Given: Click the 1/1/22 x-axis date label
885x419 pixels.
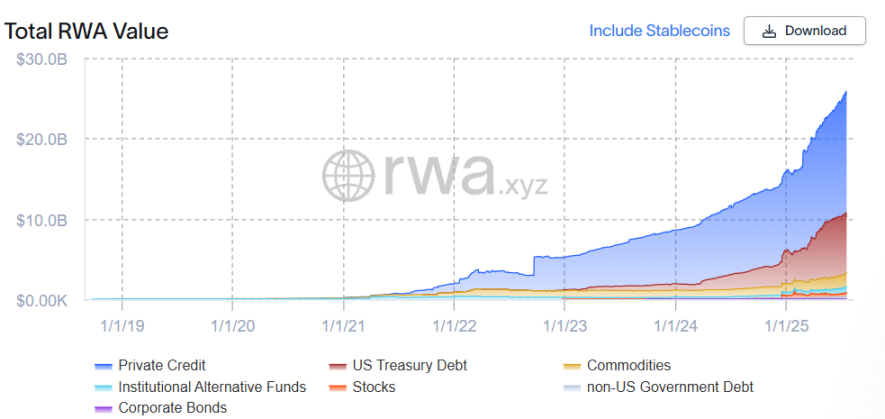Looking at the screenshot, I should coord(453,325).
